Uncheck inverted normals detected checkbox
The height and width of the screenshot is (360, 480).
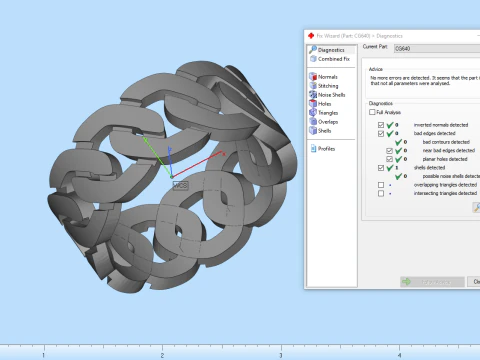point(381,125)
